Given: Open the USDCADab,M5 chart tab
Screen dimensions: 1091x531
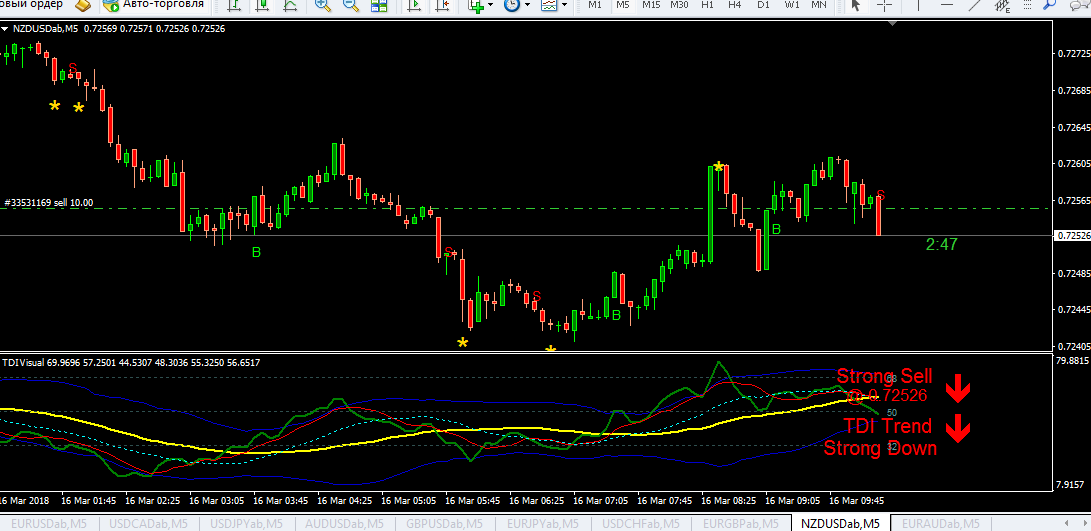Looking at the screenshot, I should [149, 523].
